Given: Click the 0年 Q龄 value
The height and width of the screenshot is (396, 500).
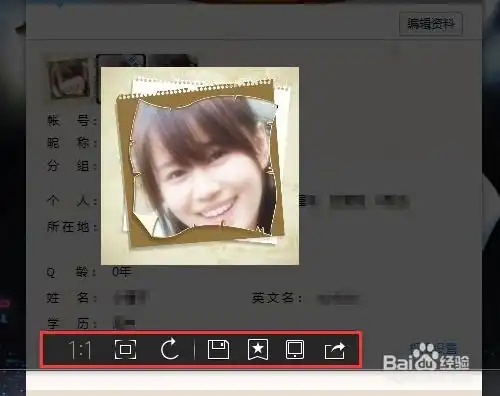Looking at the screenshot, I should (121, 272).
